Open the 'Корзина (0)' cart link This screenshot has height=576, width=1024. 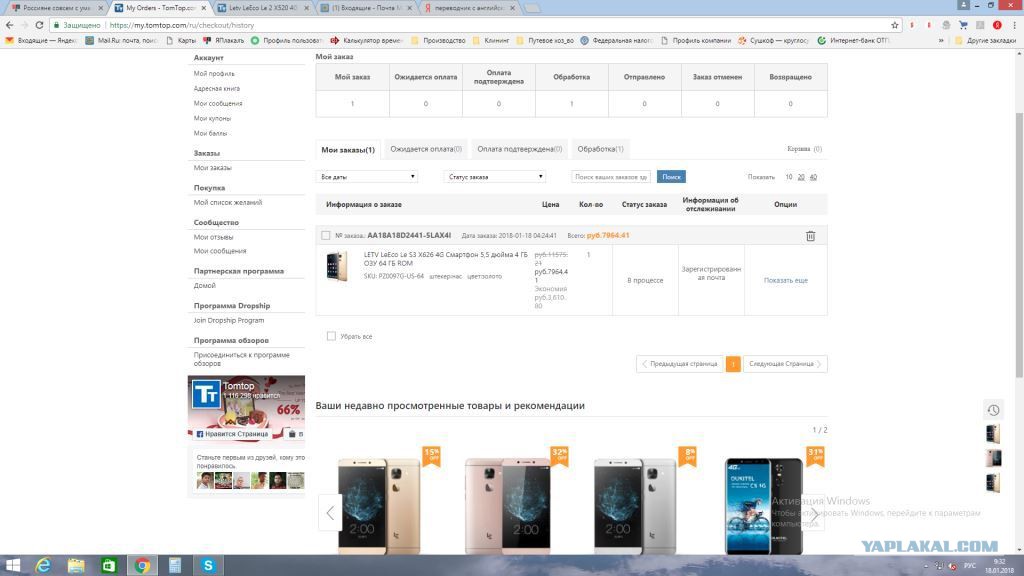[x=805, y=149]
